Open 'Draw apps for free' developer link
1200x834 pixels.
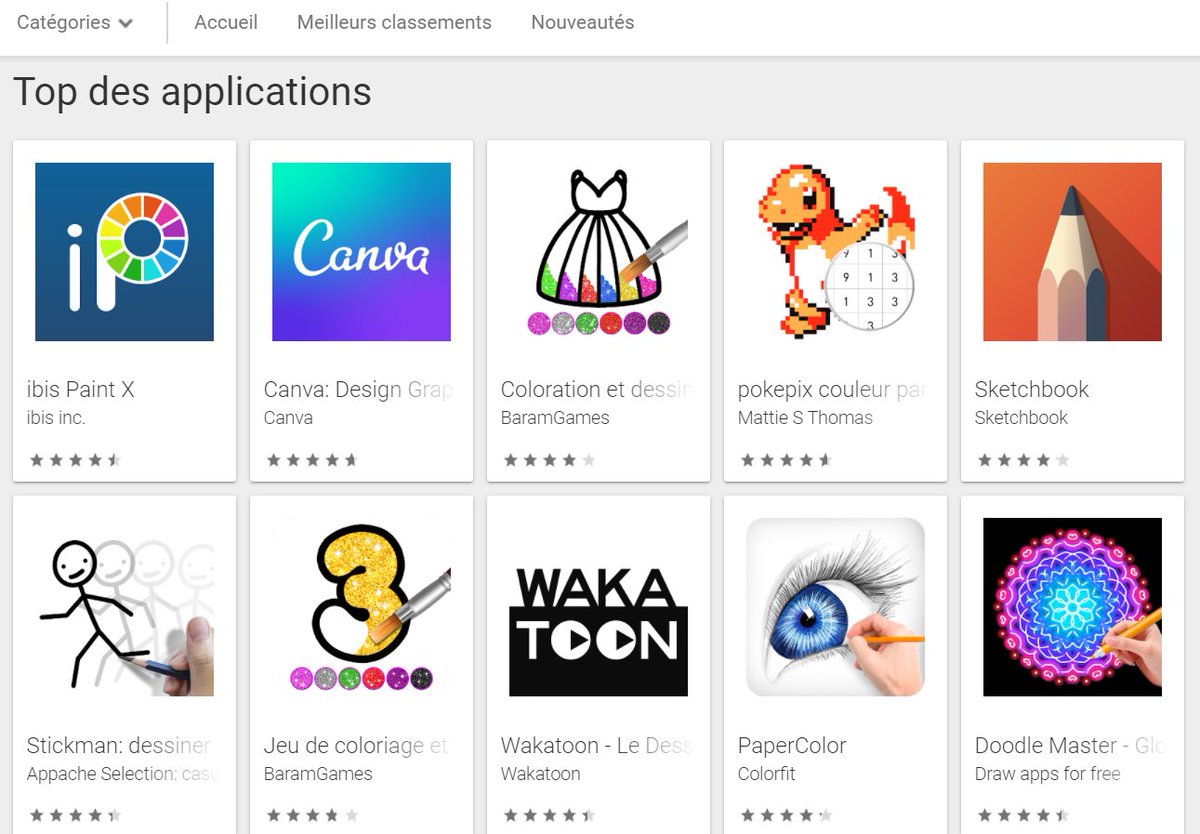coord(1047,774)
